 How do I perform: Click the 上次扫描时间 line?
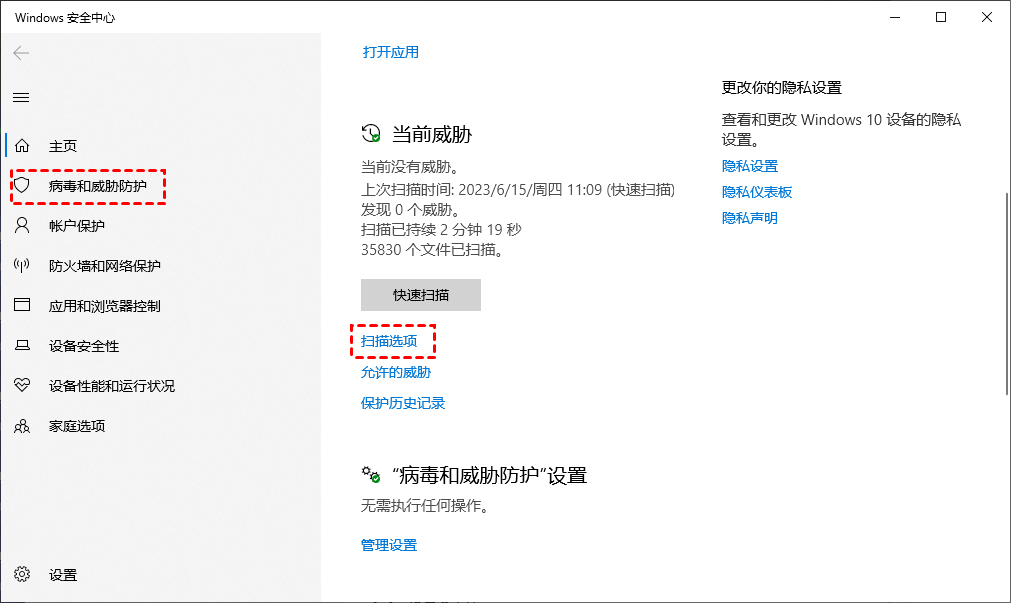518,190
